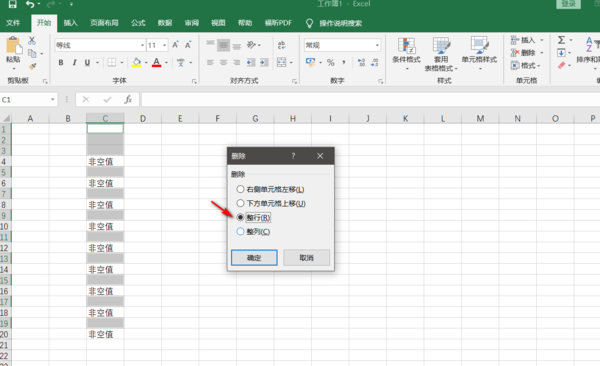Decrease font size with smaller A icon
The width and height of the screenshot is (600, 366).
point(188,45)
